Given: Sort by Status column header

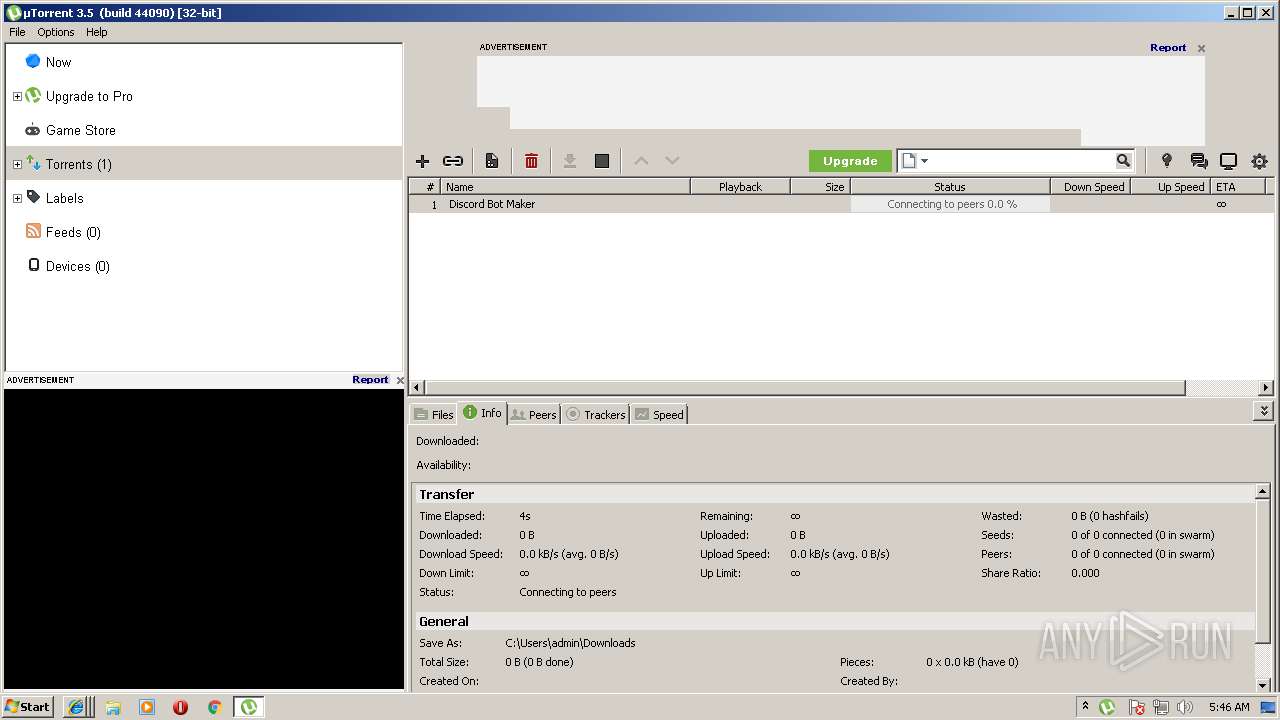Looking at the screenshot, I should 950,187.
